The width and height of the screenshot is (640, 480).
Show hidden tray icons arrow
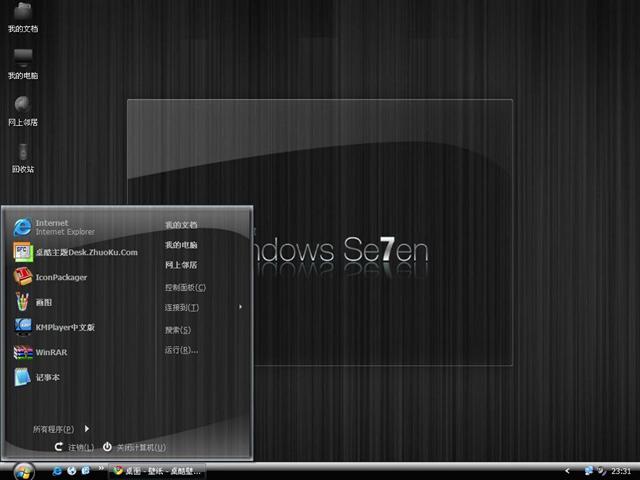click(x=567, y=471)
